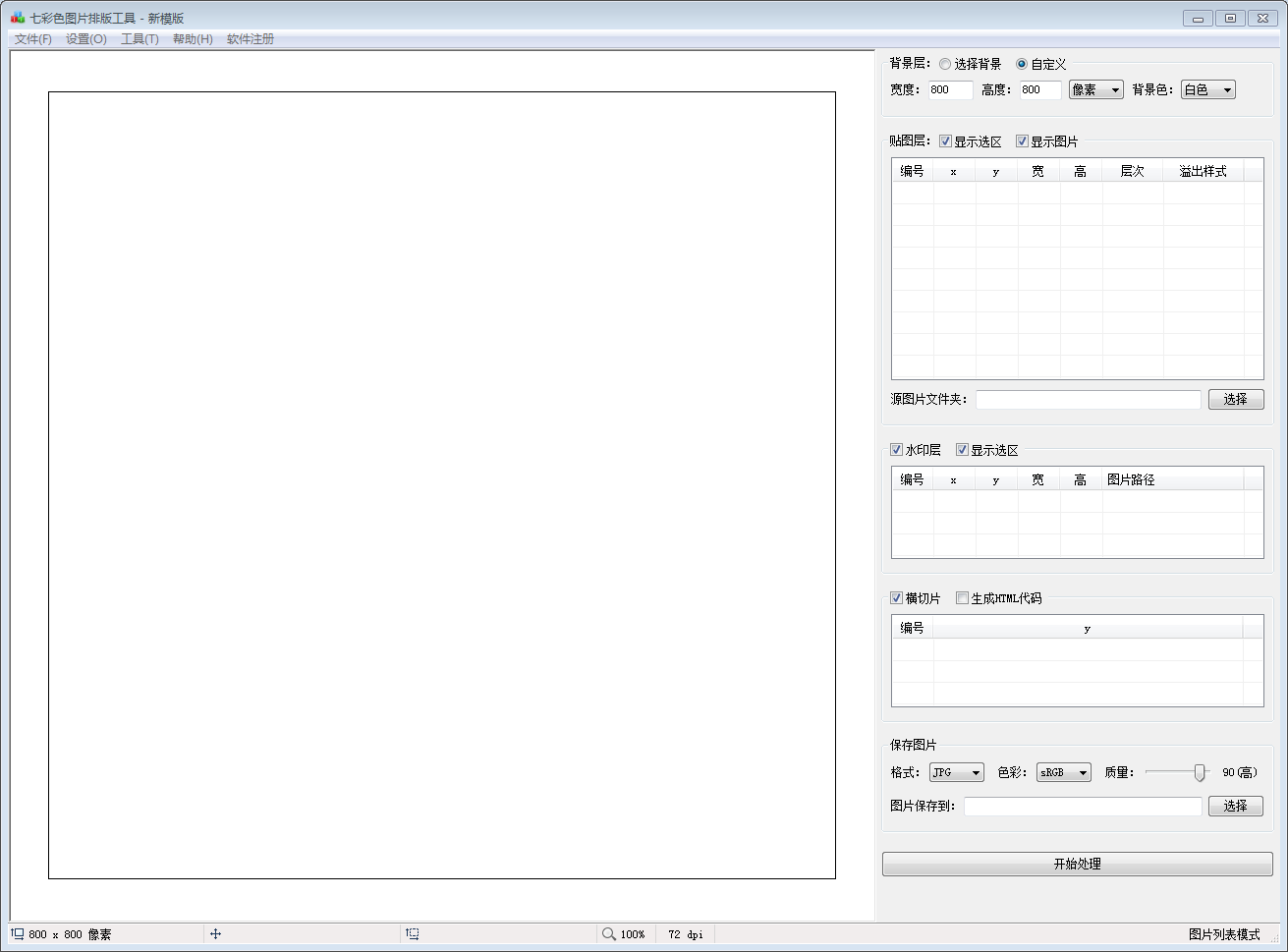
Task: Expand the sRGB color dropdown
Action: (1063, 772)
